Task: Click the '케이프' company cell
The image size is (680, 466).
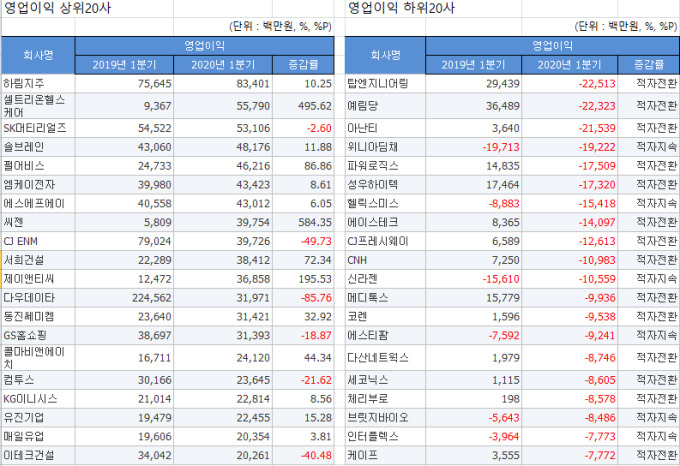Action: pos(385,456)
